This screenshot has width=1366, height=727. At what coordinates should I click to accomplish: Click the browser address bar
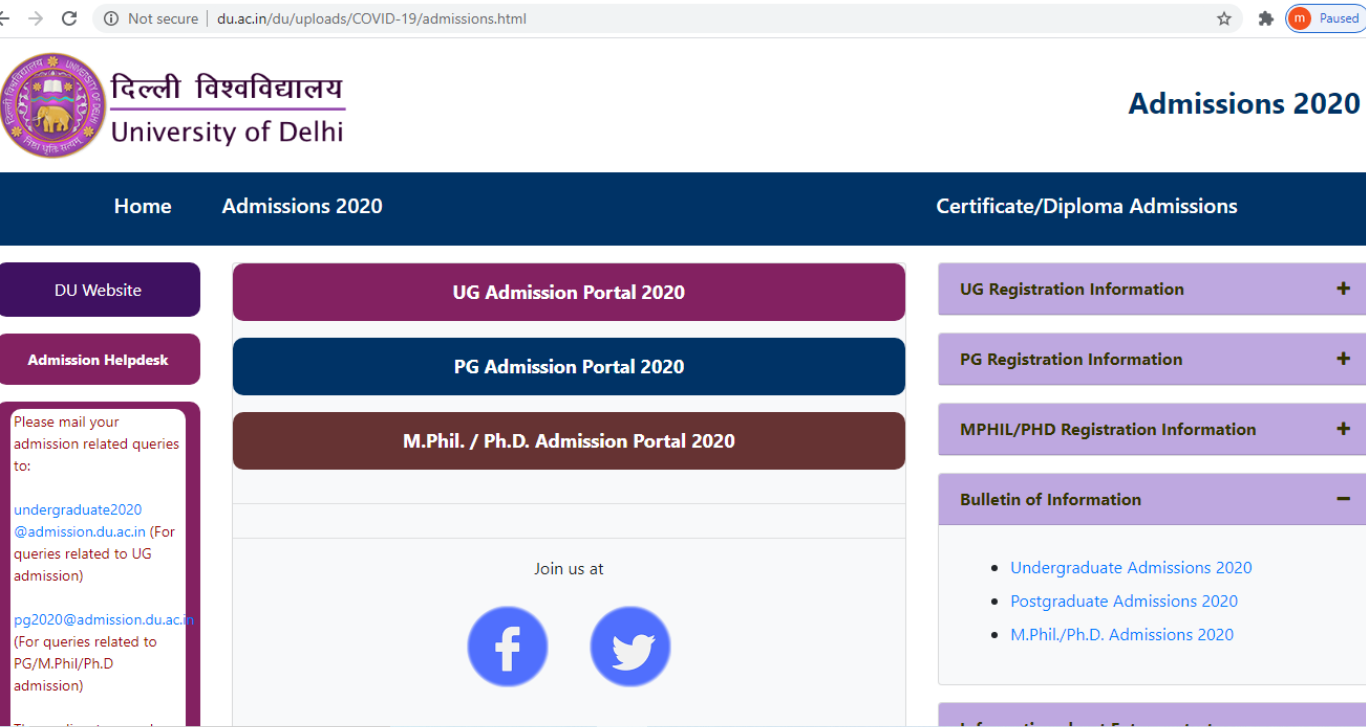pyautogui.click(x=400, y=17)
